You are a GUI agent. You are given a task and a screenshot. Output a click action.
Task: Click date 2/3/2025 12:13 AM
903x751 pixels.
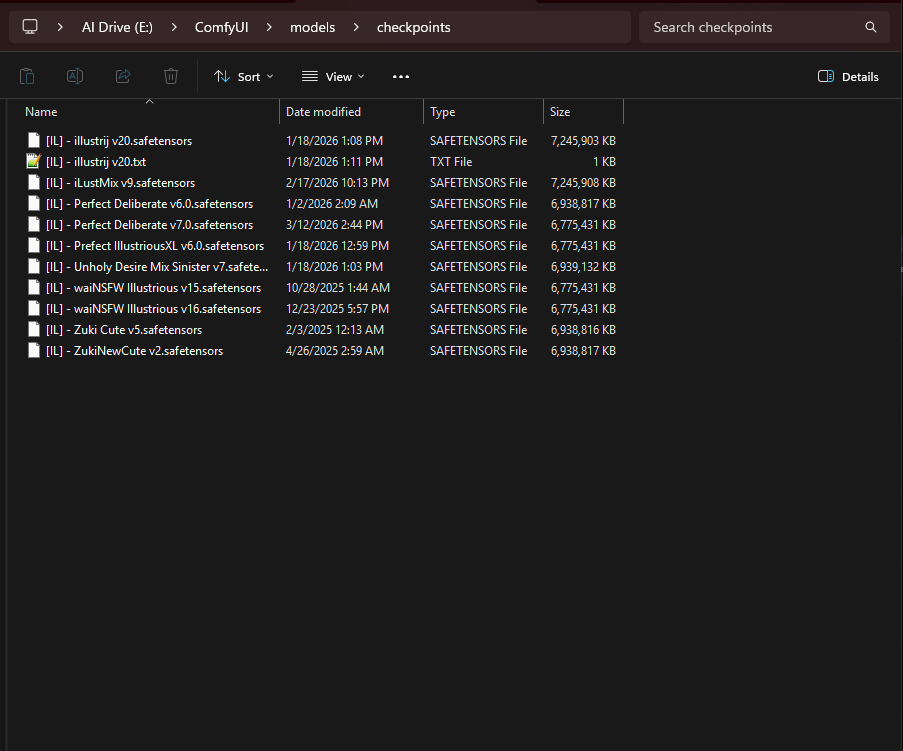click(335, 329)
